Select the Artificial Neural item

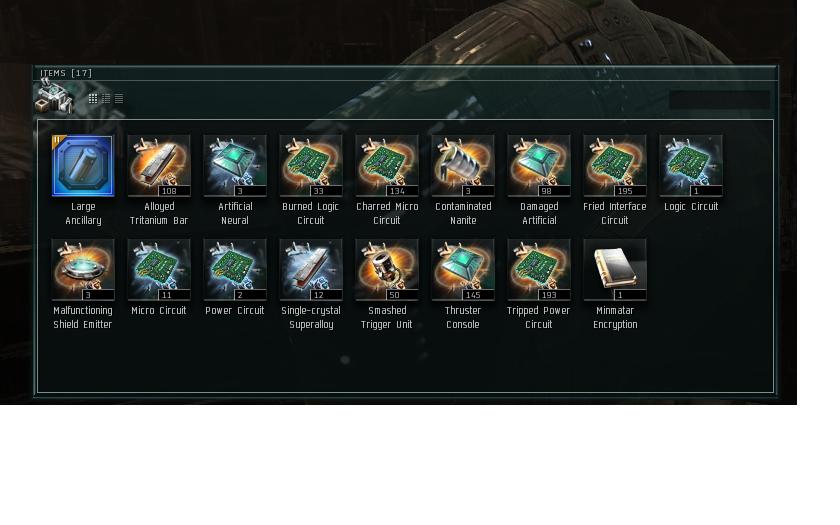coord(235,166)
